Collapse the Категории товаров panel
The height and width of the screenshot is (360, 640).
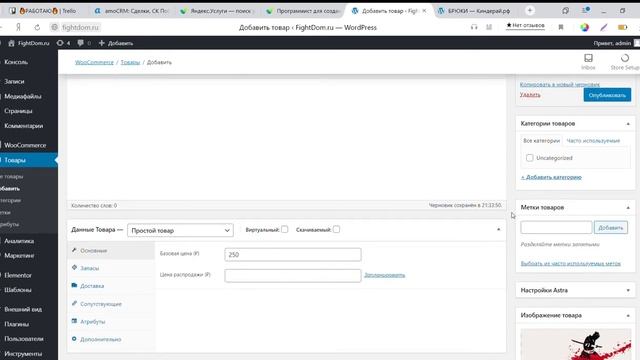[x=628, y=124]
